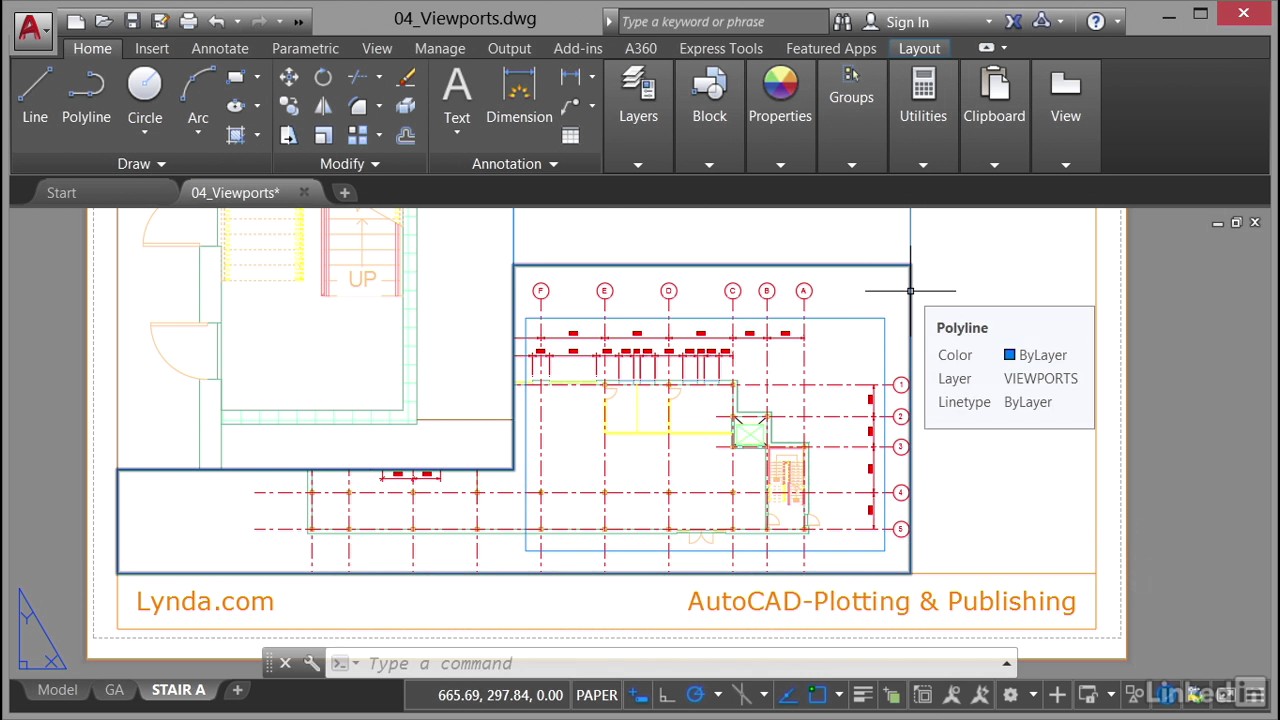
Task: Open the Block panel button
Action: [x=709, y=97]
